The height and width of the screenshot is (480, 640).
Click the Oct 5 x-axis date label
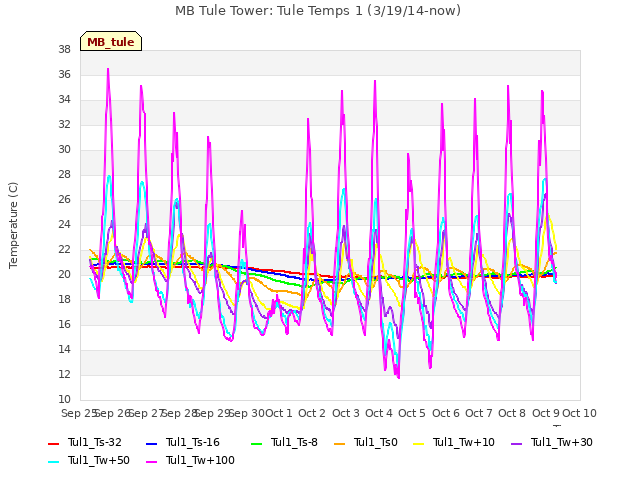412,413
